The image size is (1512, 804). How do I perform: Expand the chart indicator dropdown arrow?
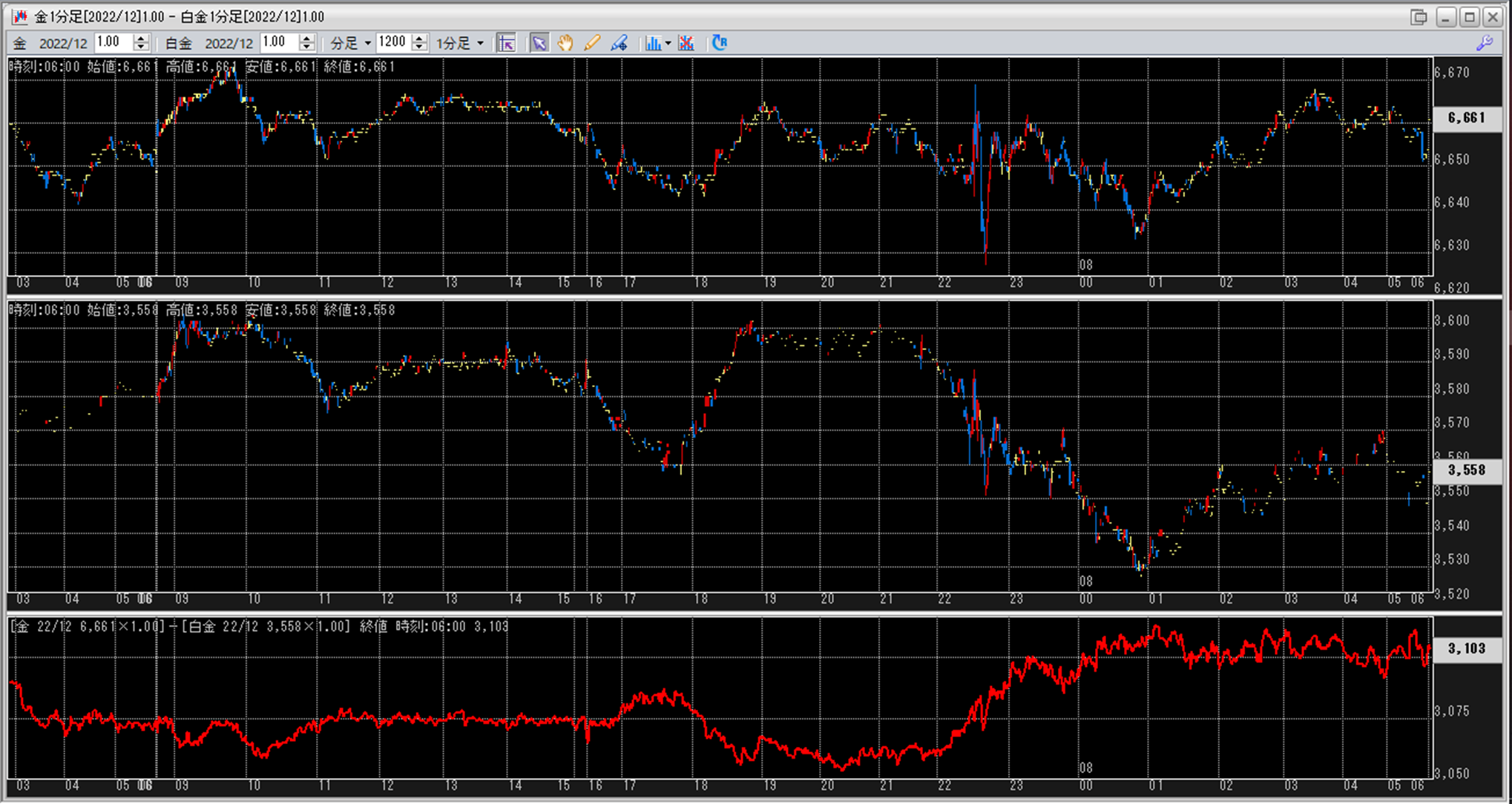(668, 44)
